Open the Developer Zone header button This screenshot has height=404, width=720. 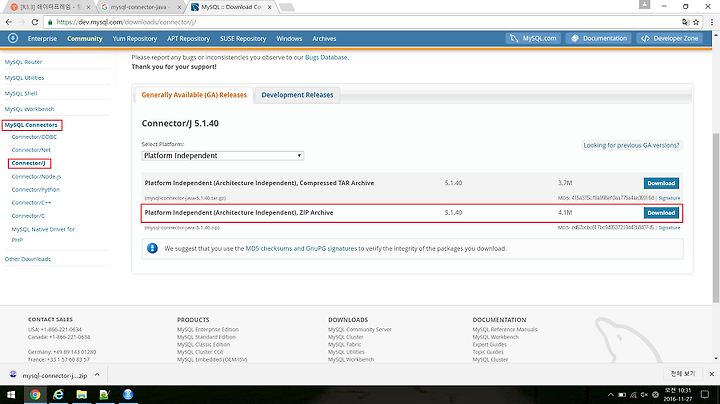(x=670, y=39)
